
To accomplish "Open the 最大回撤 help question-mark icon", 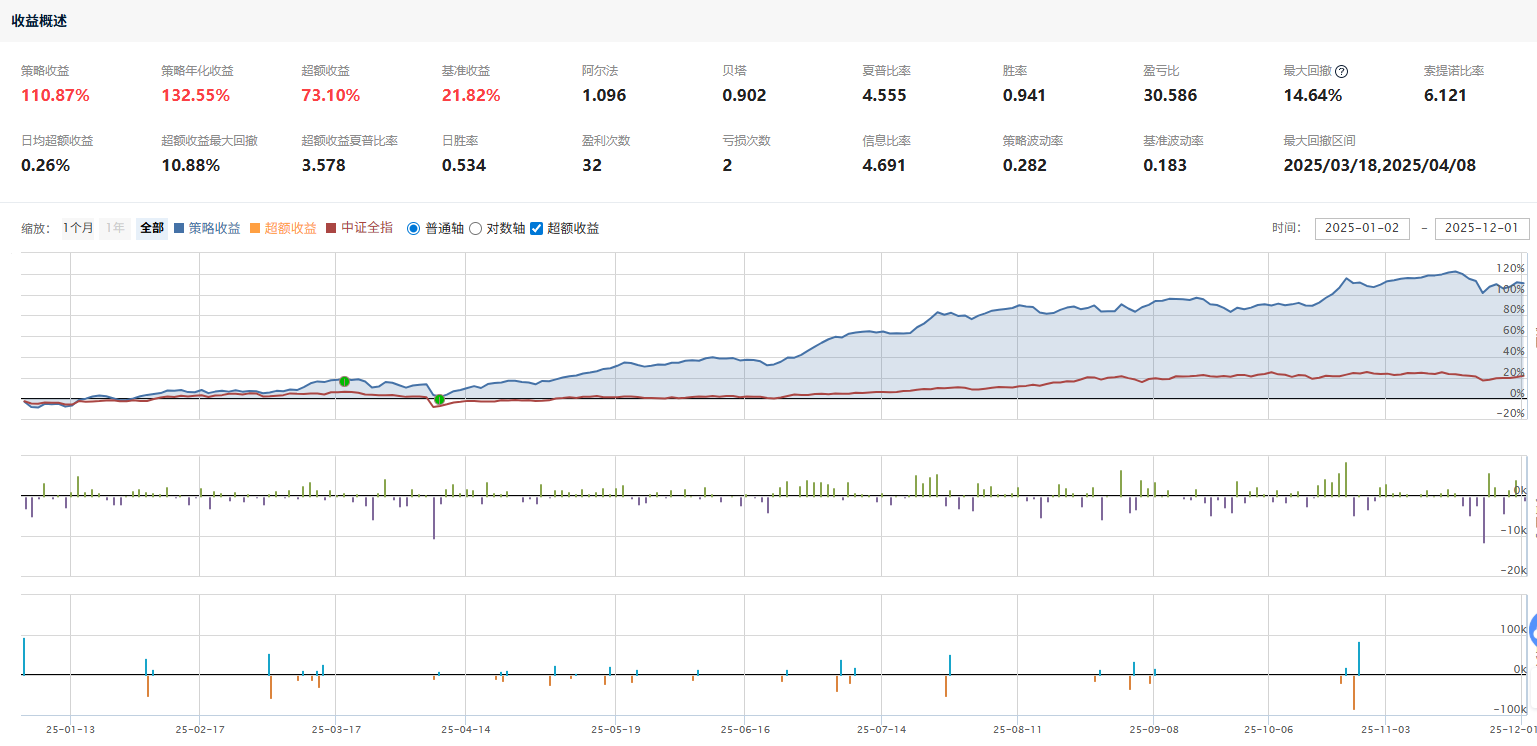I will point(1342,71).
